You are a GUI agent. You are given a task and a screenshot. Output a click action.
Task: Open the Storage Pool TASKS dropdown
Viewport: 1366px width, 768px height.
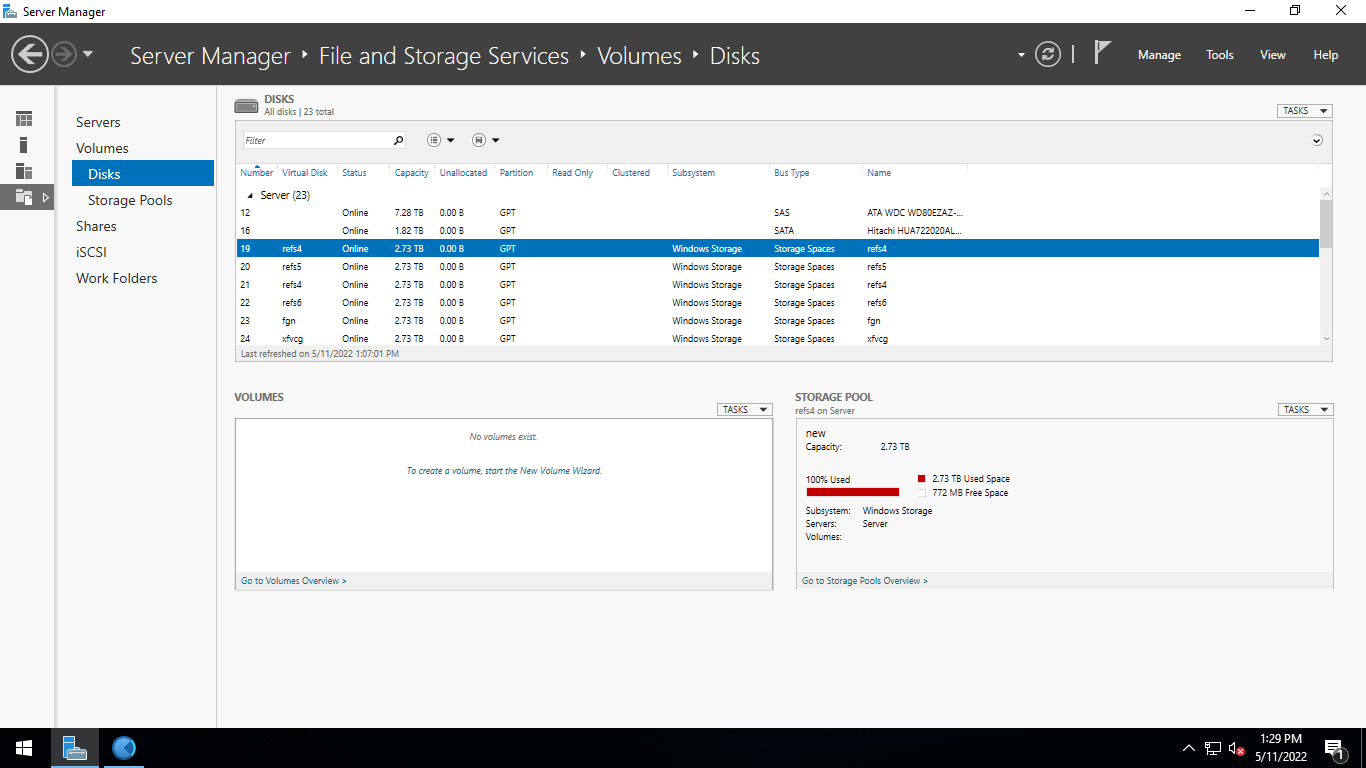[1305, 410]
